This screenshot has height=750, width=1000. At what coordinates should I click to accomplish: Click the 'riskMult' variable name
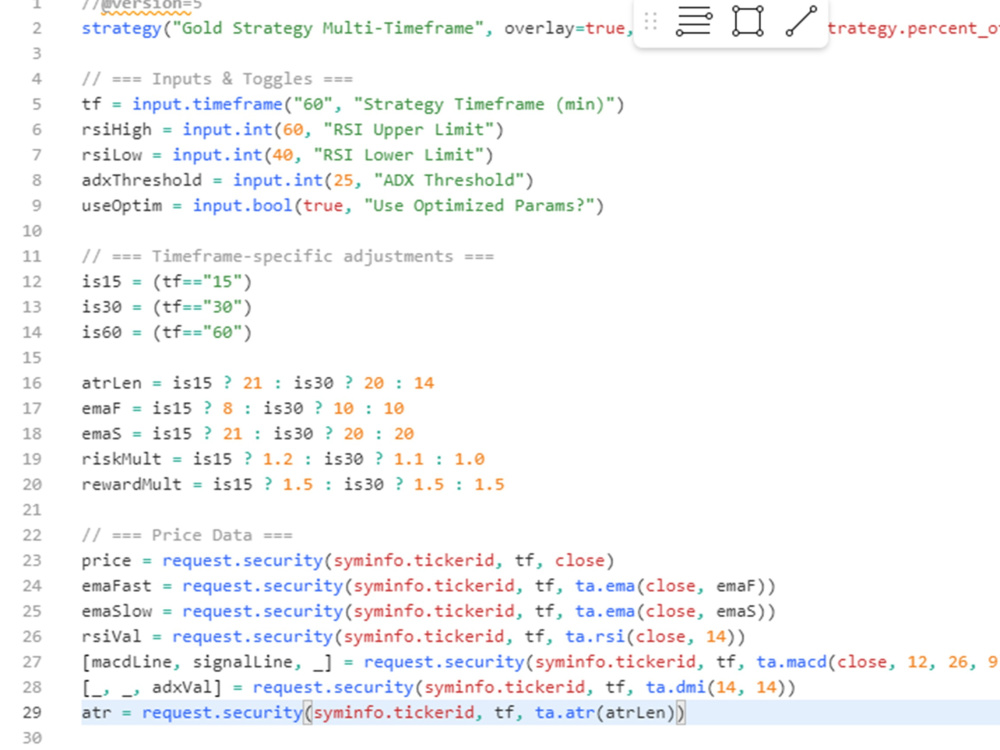[122, 459]
